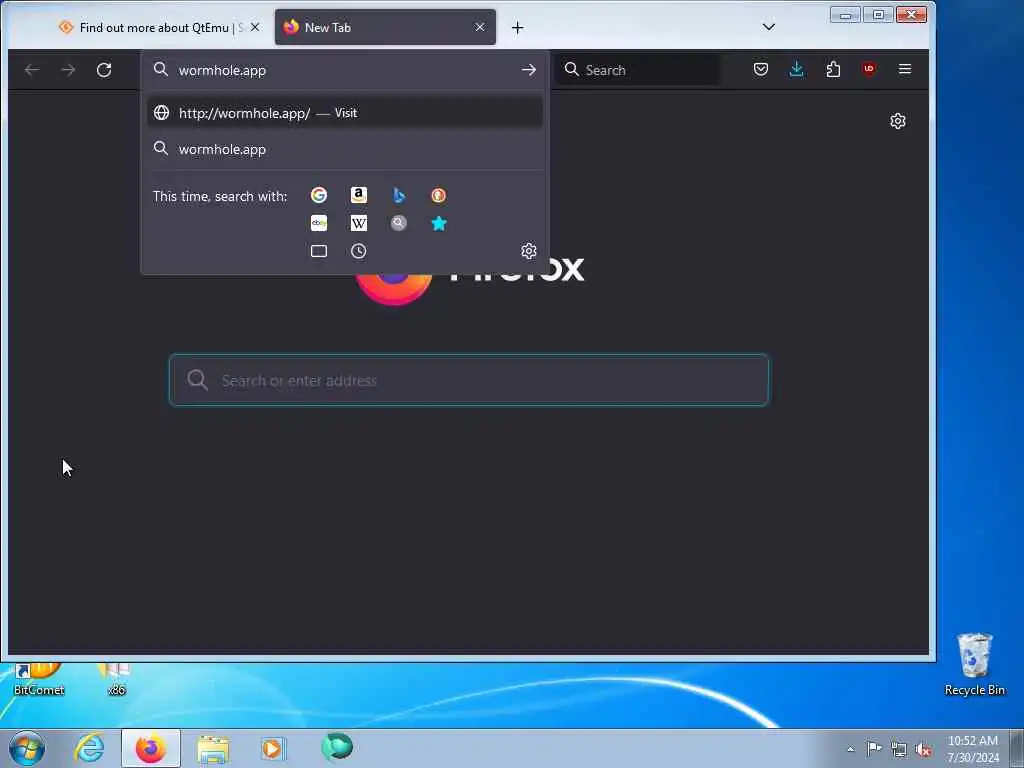Open Action Center flag in tray

874,749
